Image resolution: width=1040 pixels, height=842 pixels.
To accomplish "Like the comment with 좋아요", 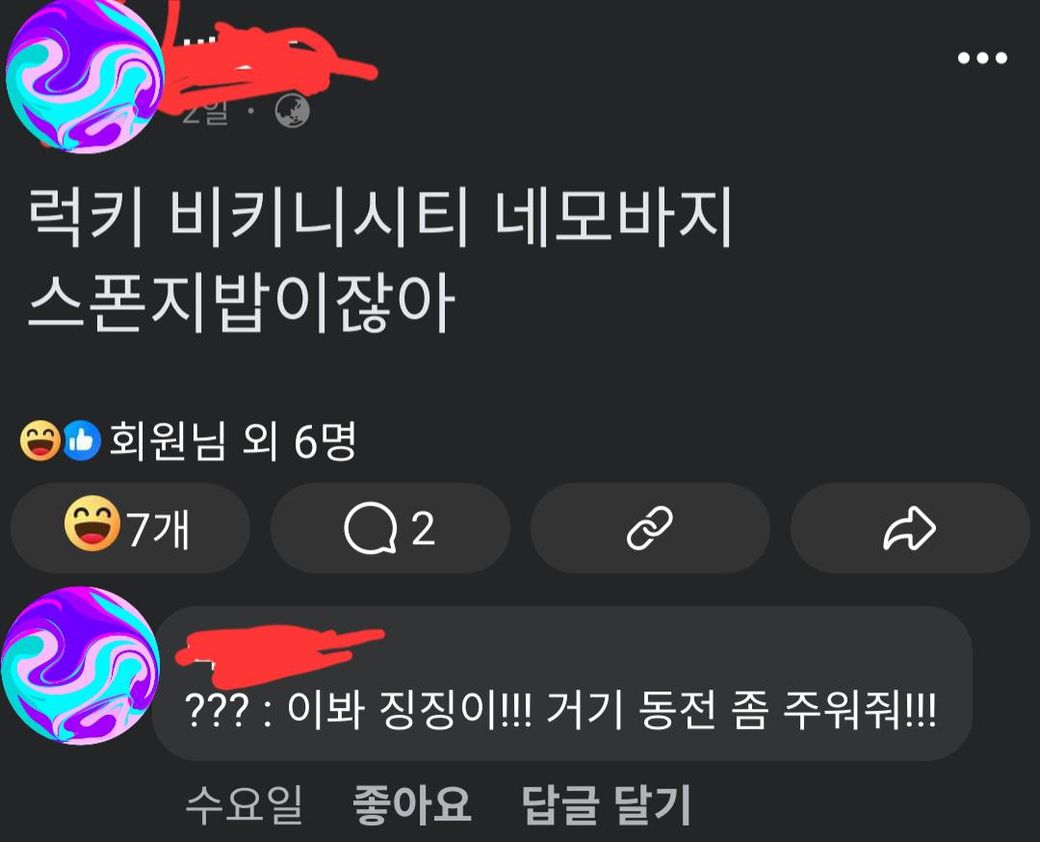I will click(411, 804).
